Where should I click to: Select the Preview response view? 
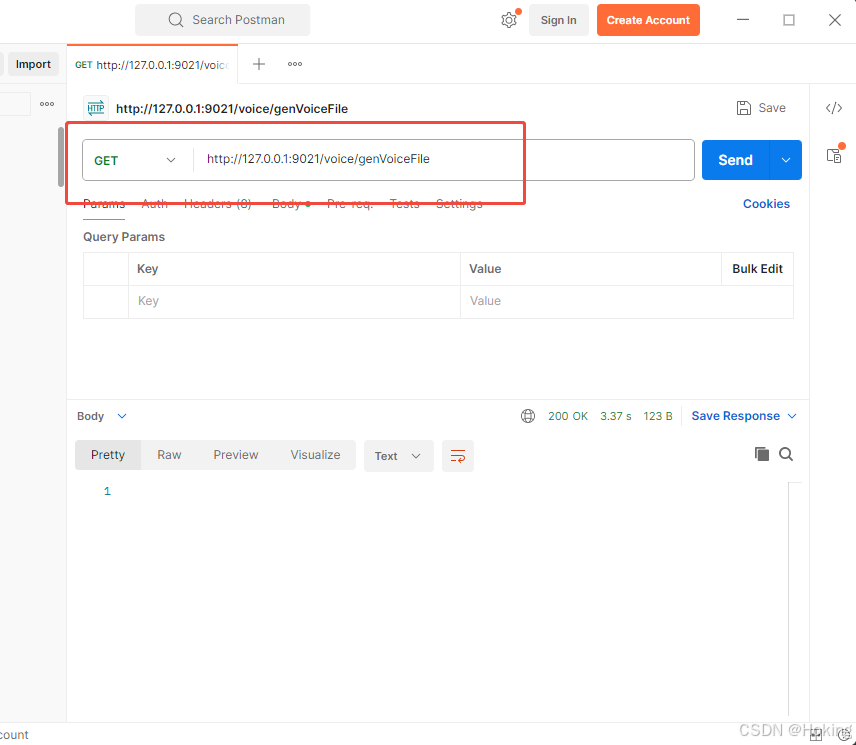[x=236, y=455]
